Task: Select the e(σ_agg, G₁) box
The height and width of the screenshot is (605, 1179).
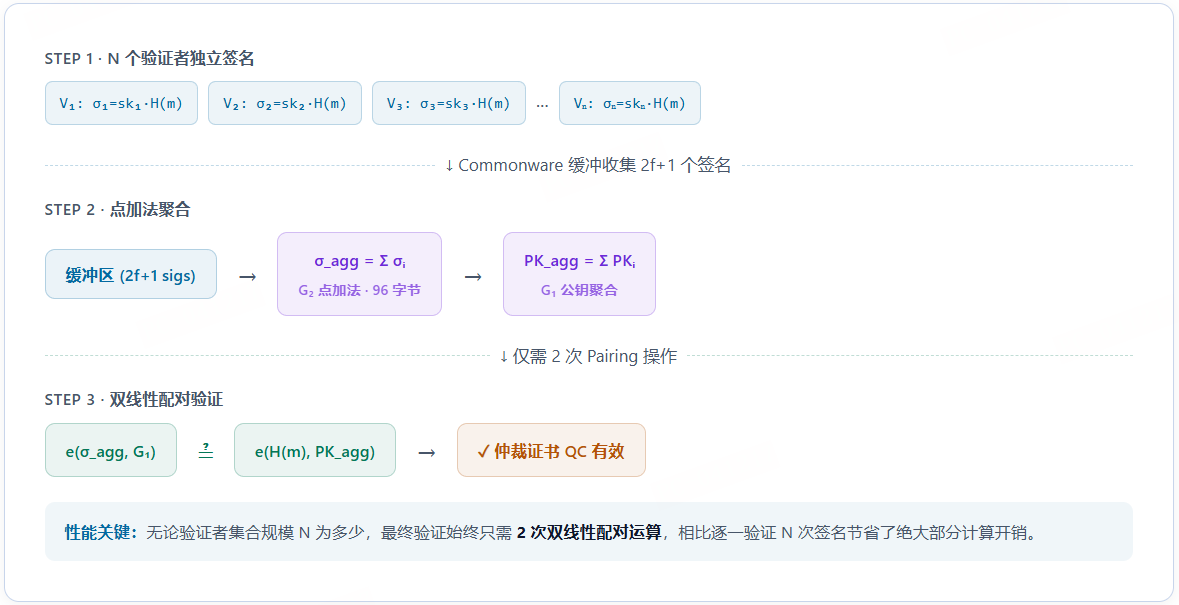Action: (111, 451)
